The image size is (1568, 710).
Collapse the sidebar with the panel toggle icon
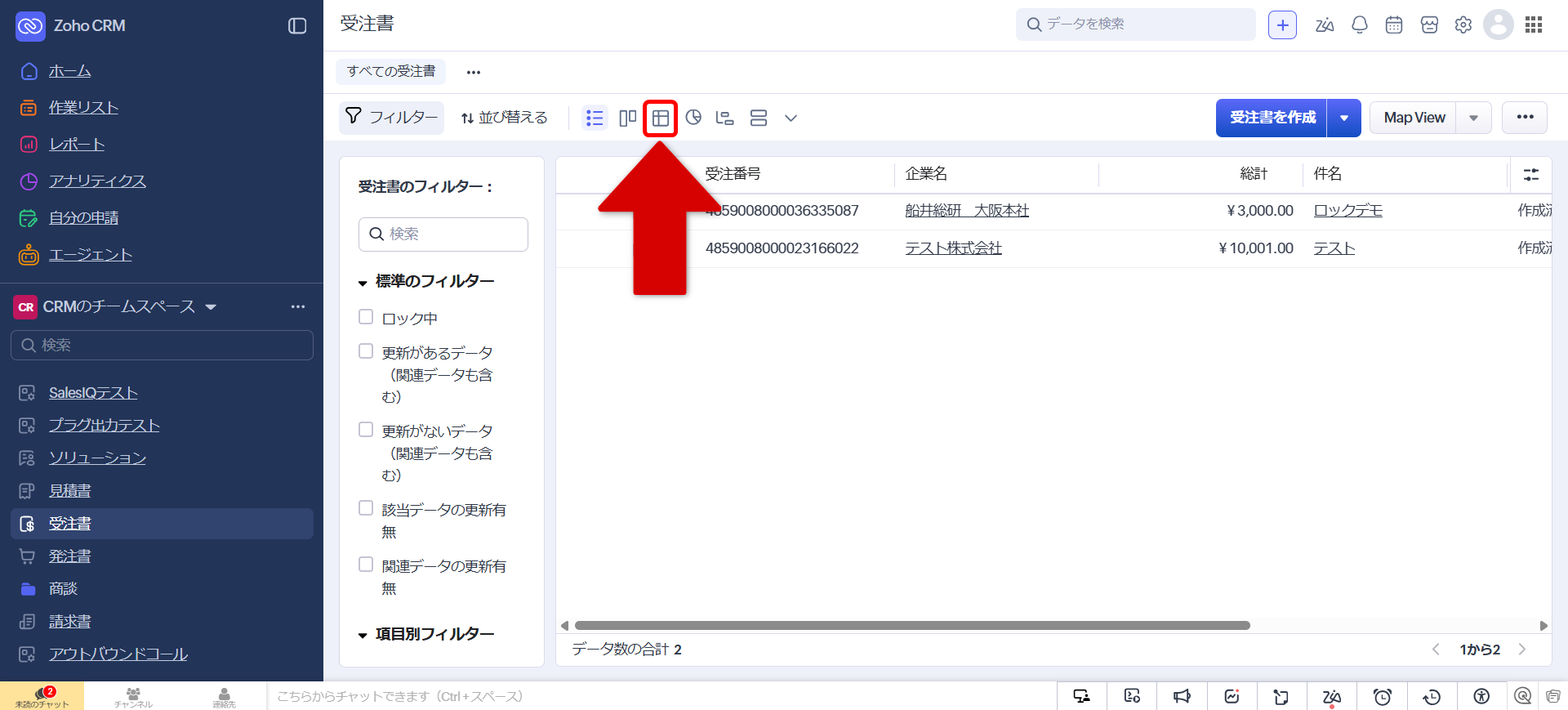[297, 26]
